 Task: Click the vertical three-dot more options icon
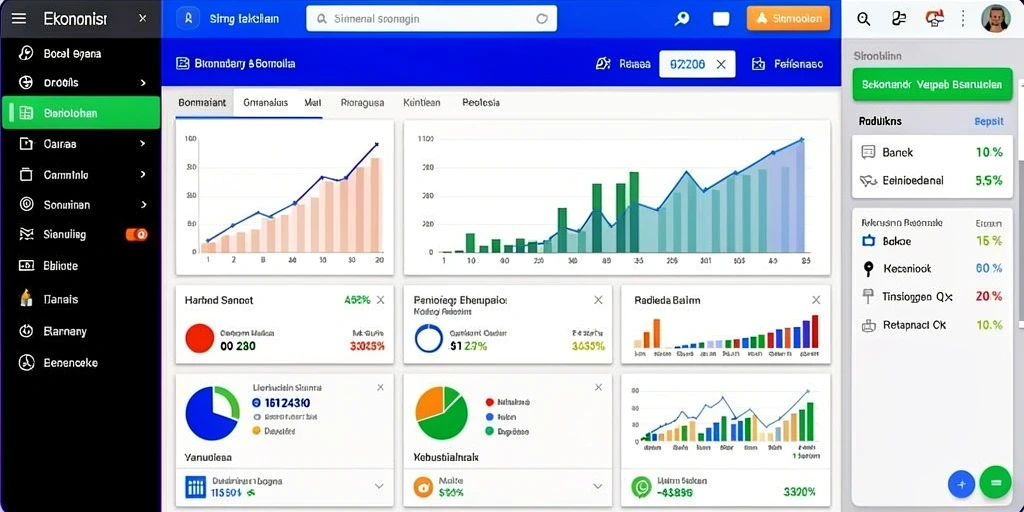click(963, 19)
